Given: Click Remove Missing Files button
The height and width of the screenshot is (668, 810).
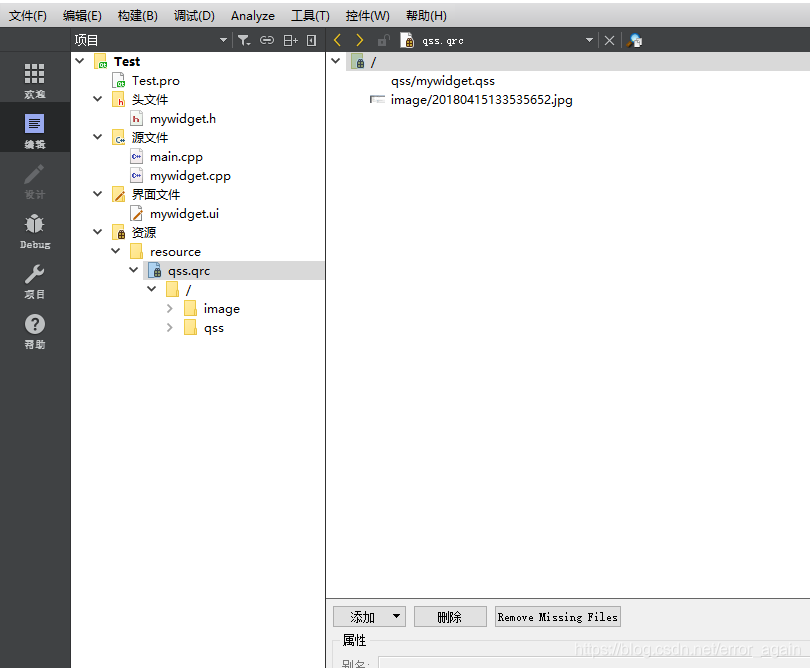Looking at the screenshot, I should [x=557, y=617].
